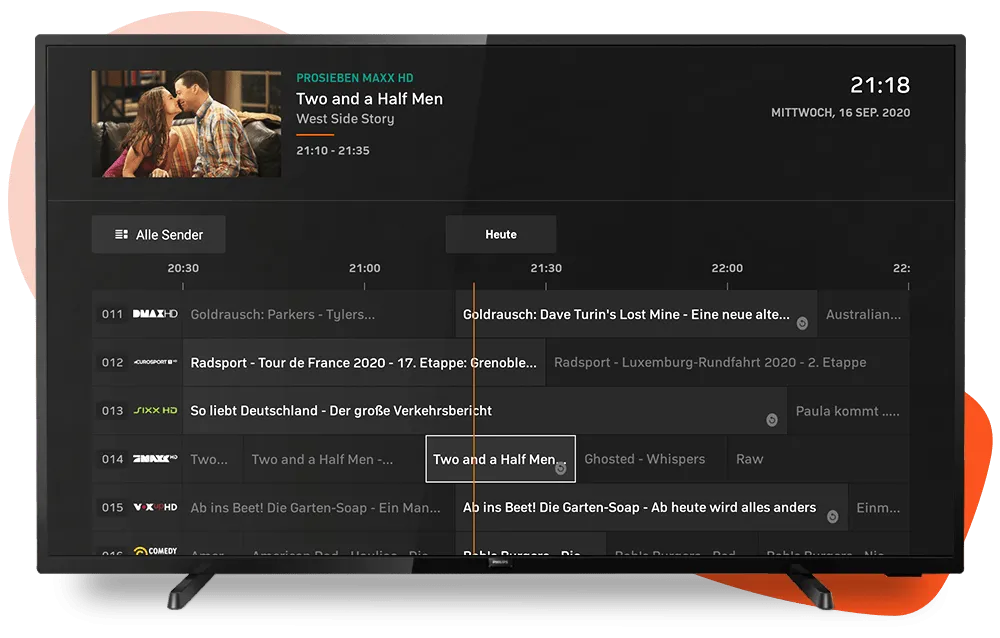The width and height of the screenshot is (1000, 638).
Task: Select Paula kommt program
Action: pos(849,410)
